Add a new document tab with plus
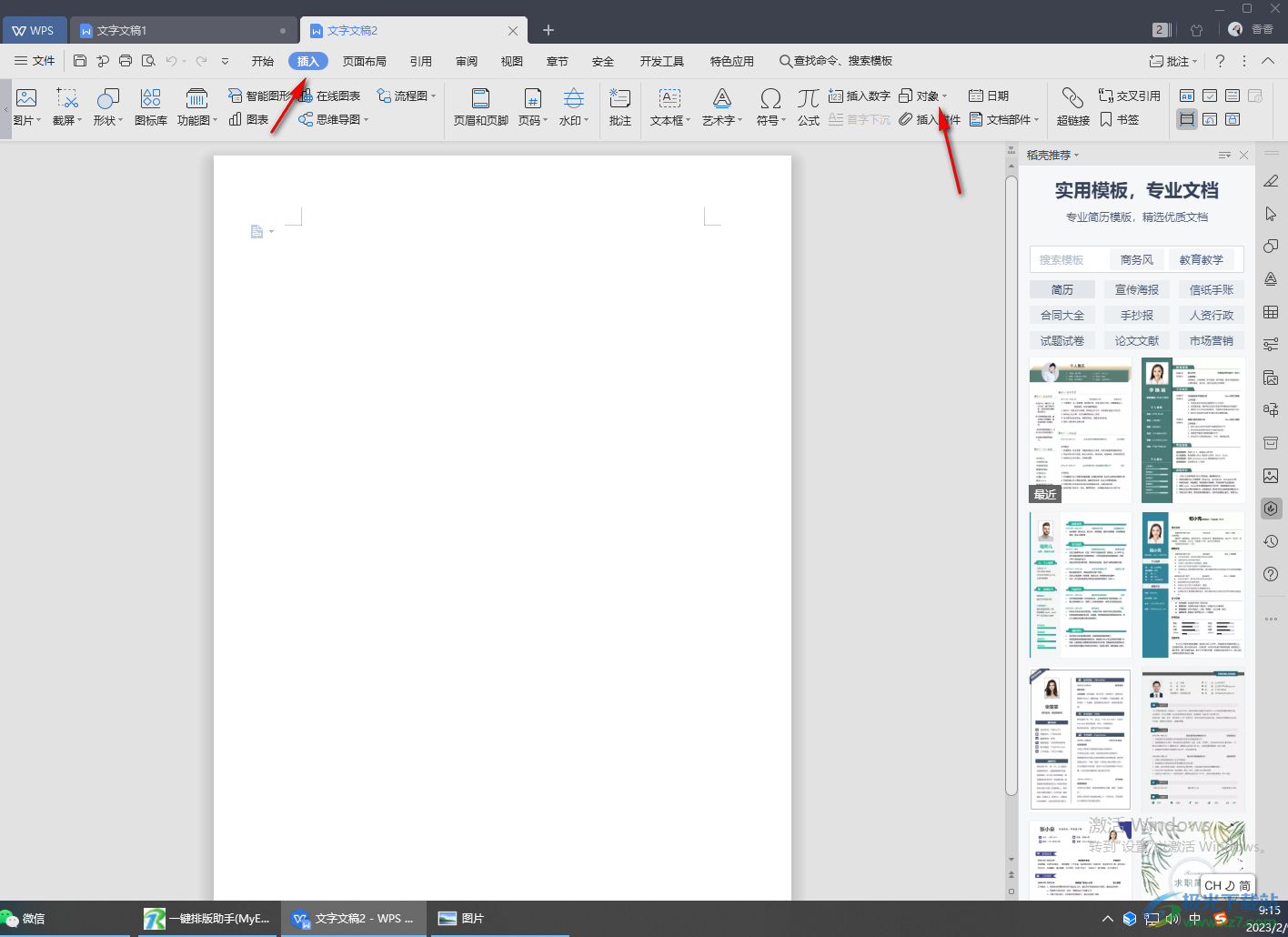The height and width of the screenshot is (937, 1288). point(548,30)
